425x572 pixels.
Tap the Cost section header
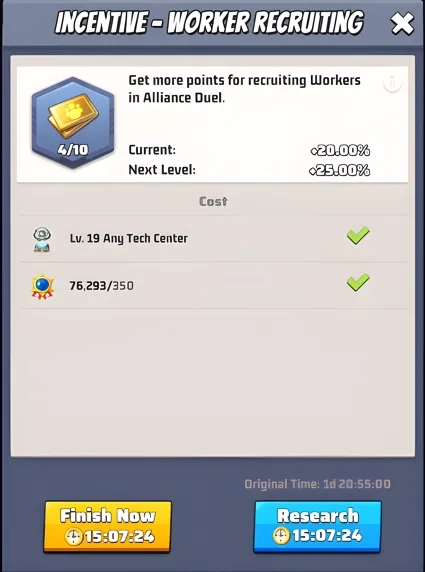pyautogui.click(x=213, y=201)
